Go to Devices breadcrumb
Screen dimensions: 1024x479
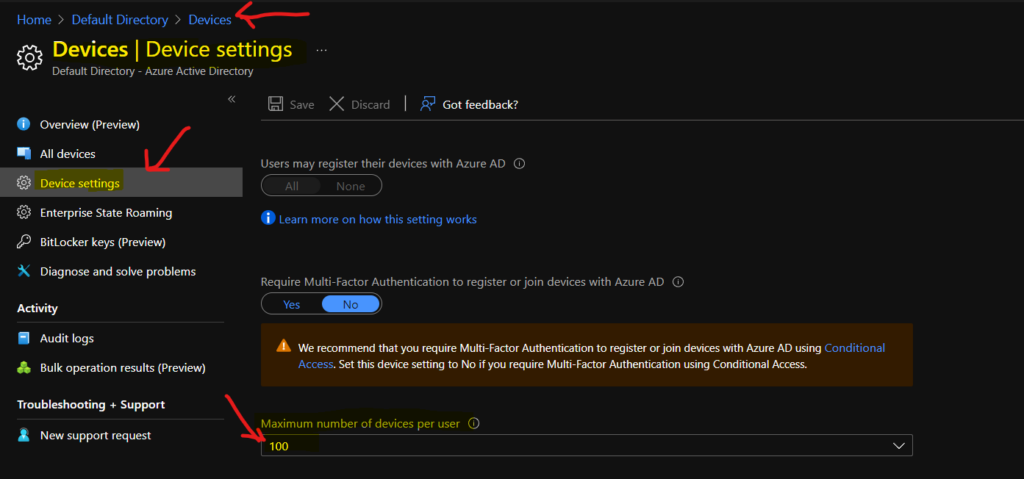pyautogui.click(x=210, y=20)
